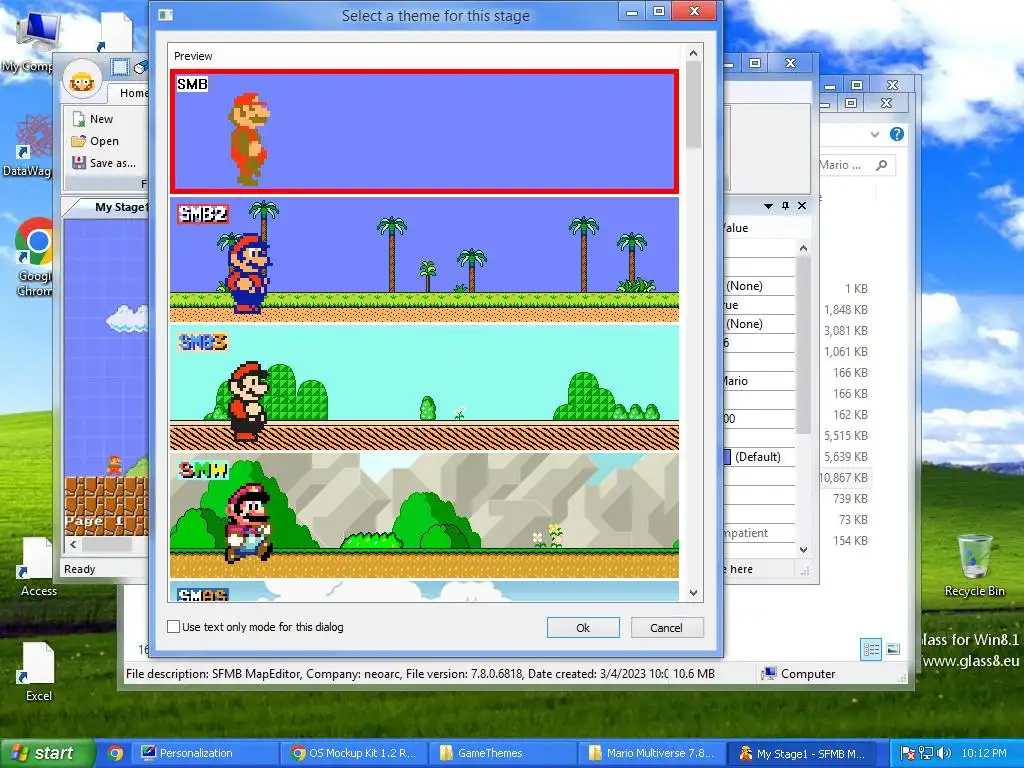Screen dimensions: 1024x768
Task: Open the Recycle Bin on the desktop
Action: 974,566
